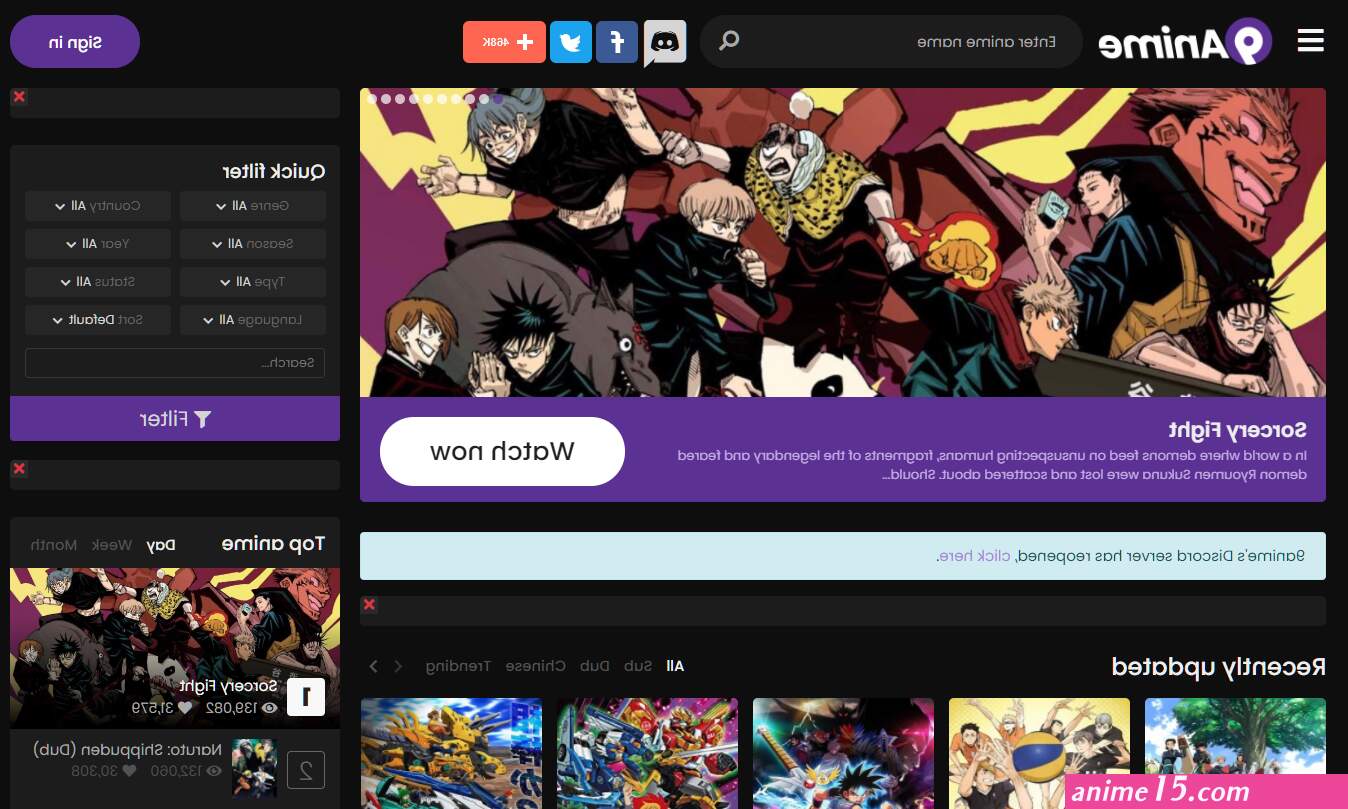
Task: Click the Watch now button
Action: (x=502, y=451)
